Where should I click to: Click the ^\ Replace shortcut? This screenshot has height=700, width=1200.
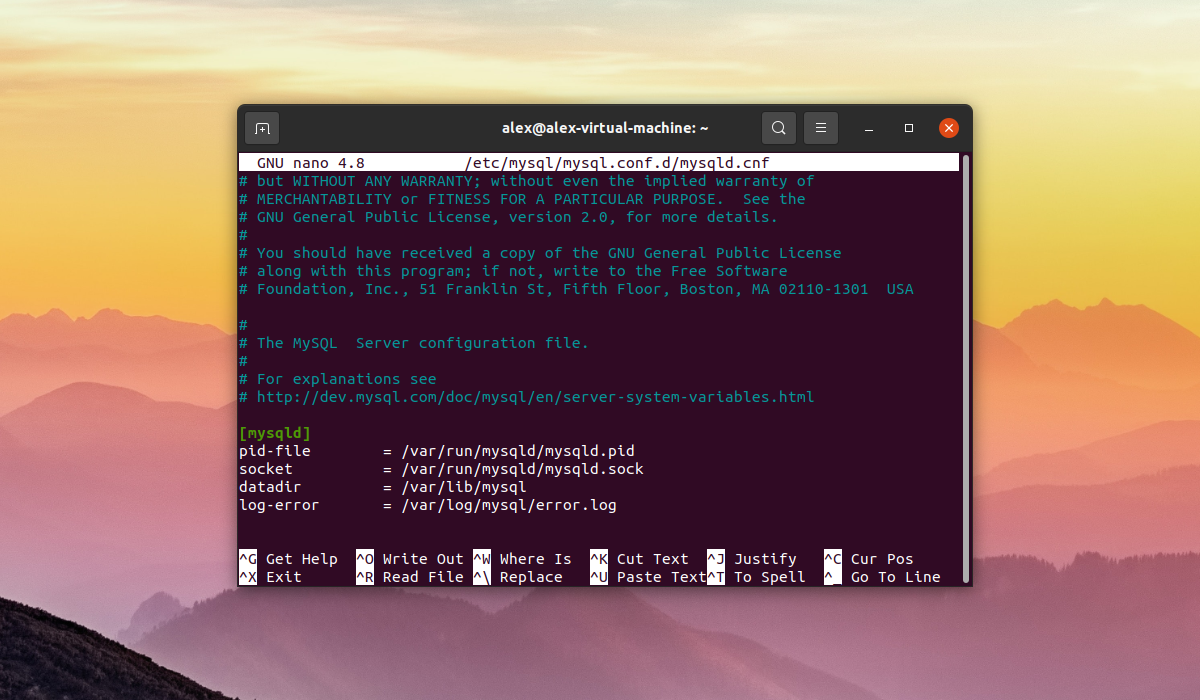click(518, 577)
